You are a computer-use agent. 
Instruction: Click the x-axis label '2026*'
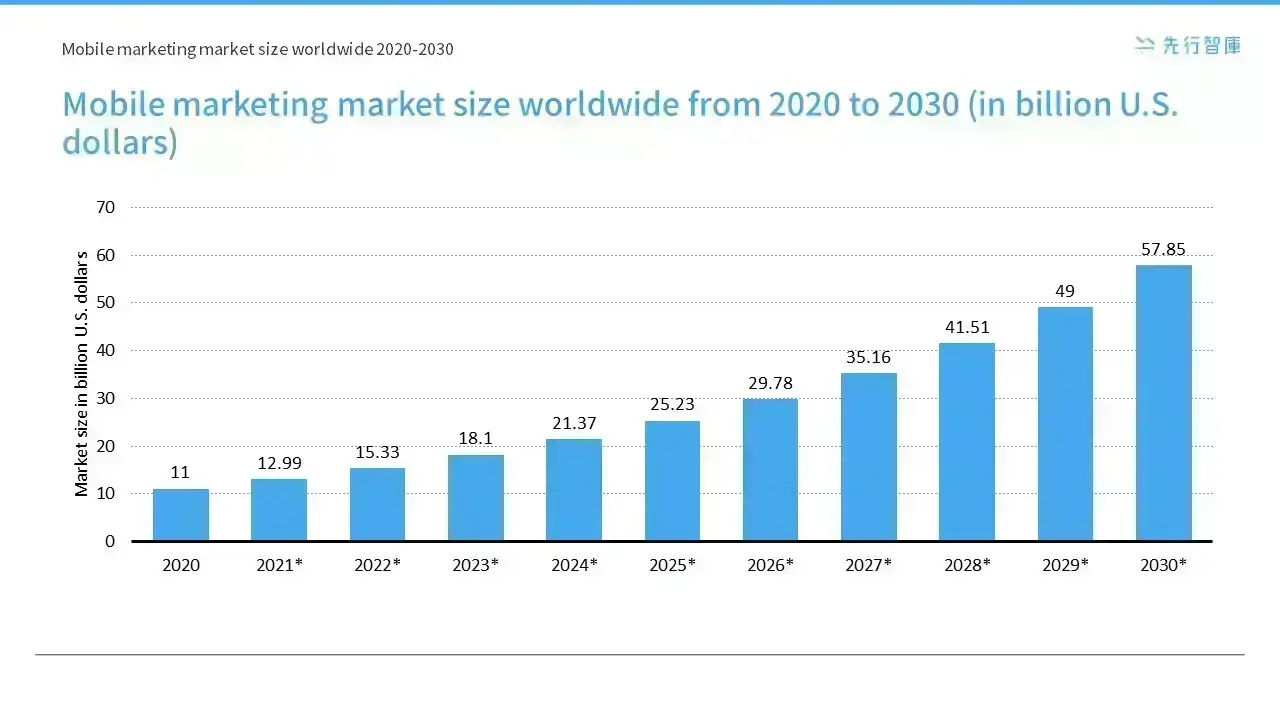click(x=770, y=565)
